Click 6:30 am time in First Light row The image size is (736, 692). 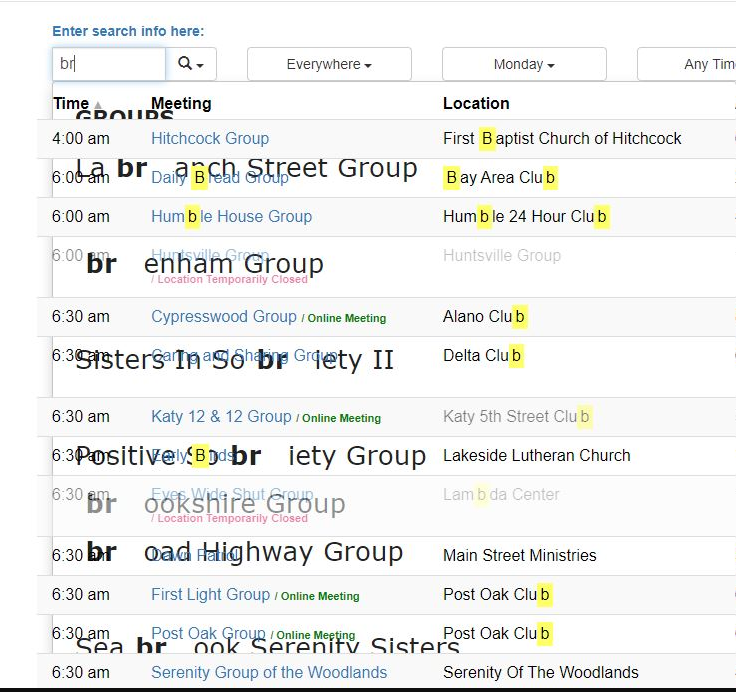click(x=81, y=594)
